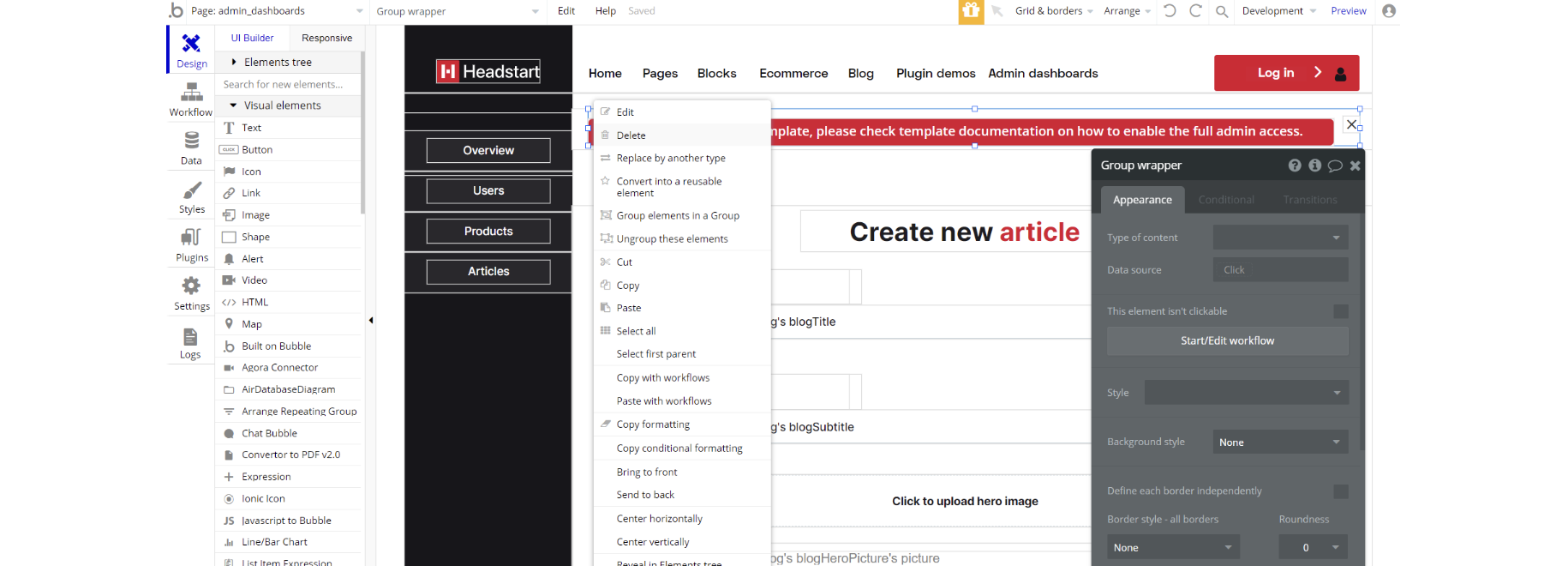Open the Data section icon

(191, 148)
